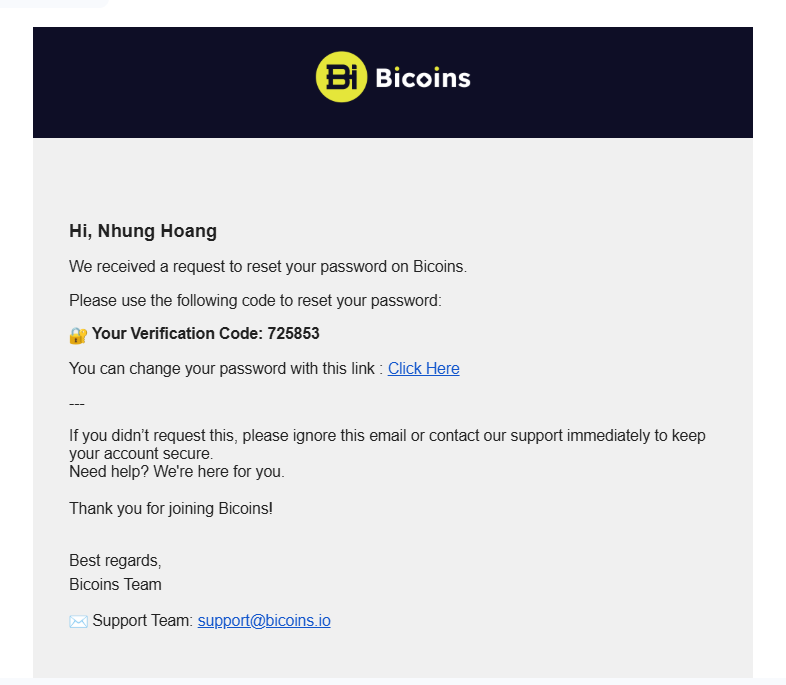This screenshot has width=786, height=685.
Task: Click the 'If you didn't request this' paragraph
Action: pyautogui.click(x=387, y=444)
